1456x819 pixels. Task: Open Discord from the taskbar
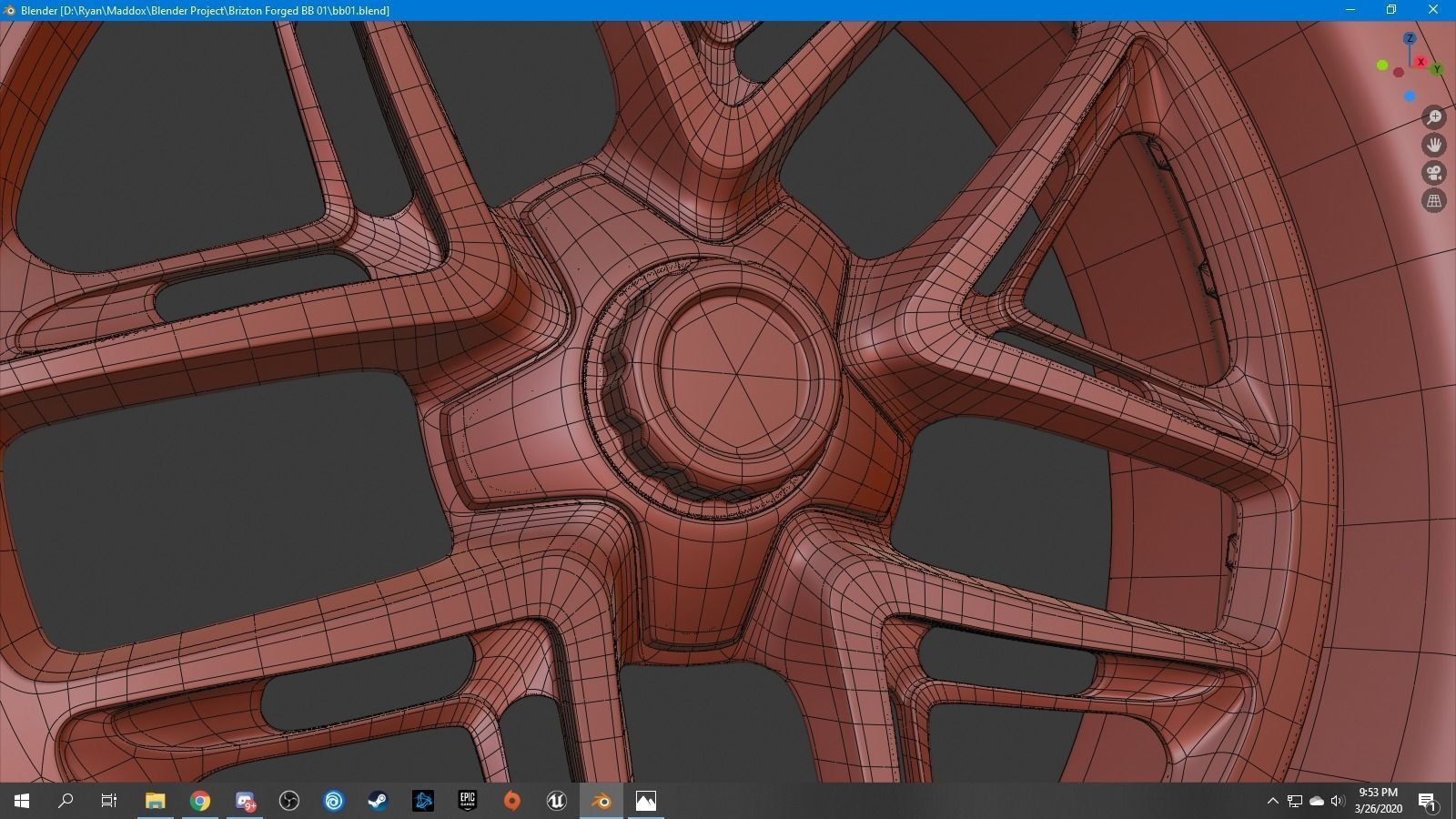245,801
